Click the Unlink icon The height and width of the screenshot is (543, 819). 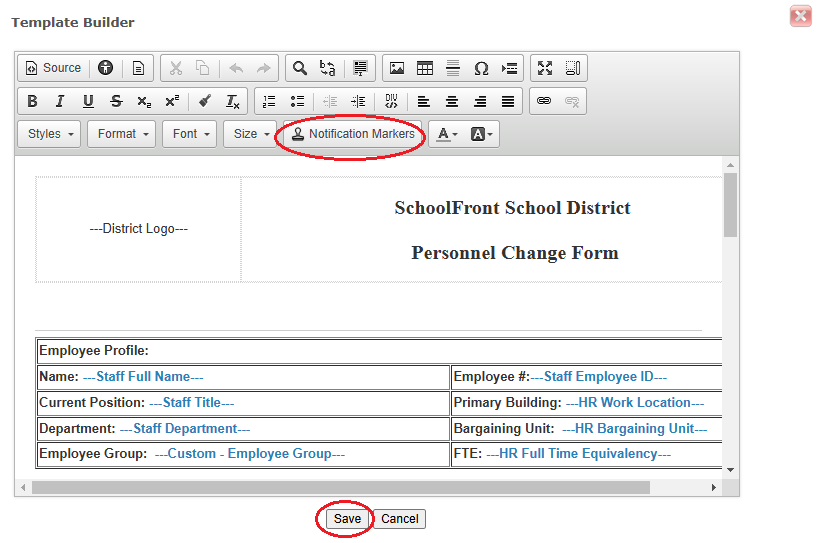572,101
